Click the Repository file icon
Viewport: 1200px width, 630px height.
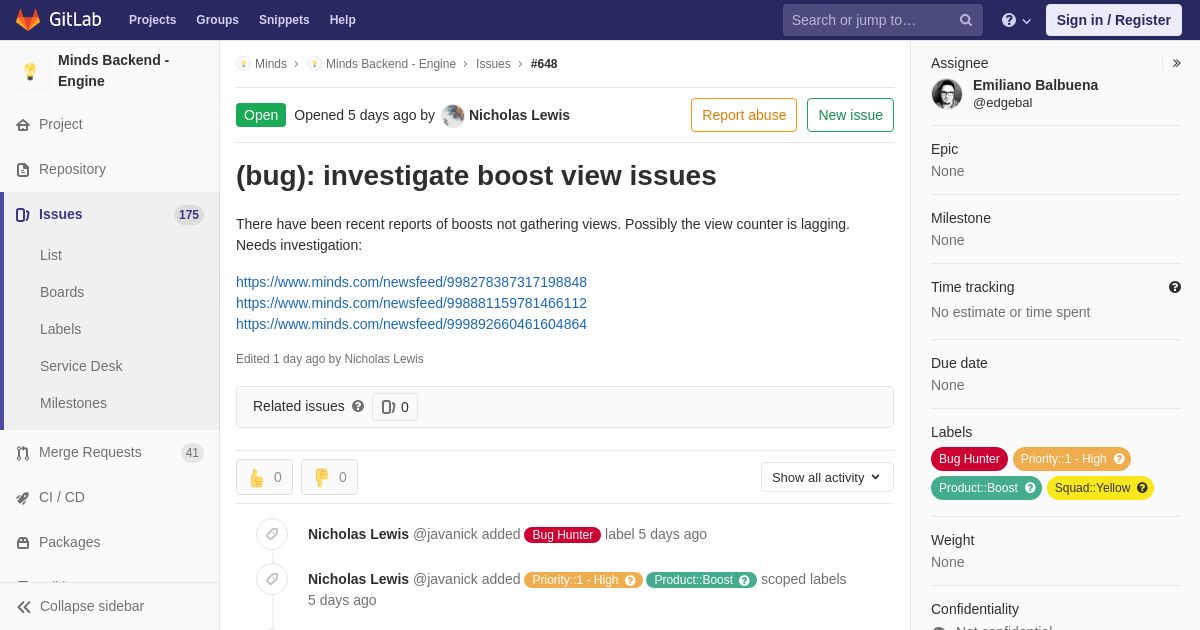[x=23, y=170]
